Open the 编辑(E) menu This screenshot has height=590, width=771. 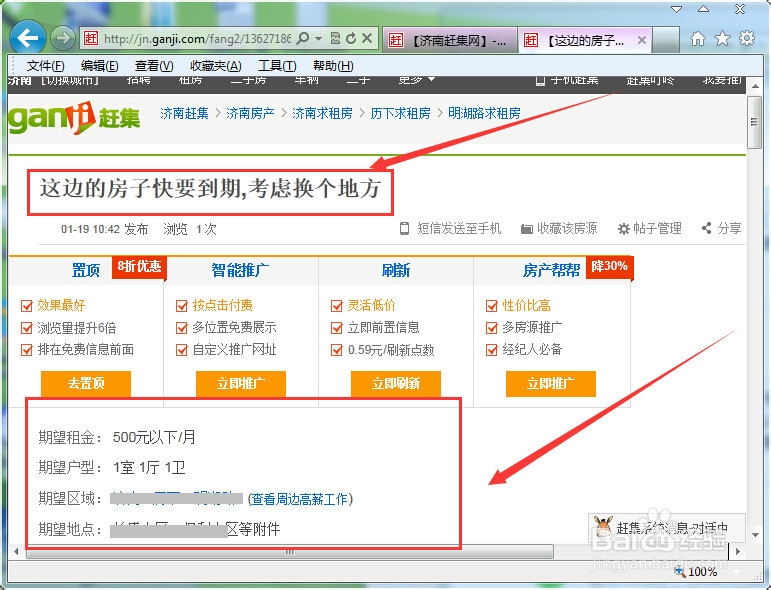99,65
